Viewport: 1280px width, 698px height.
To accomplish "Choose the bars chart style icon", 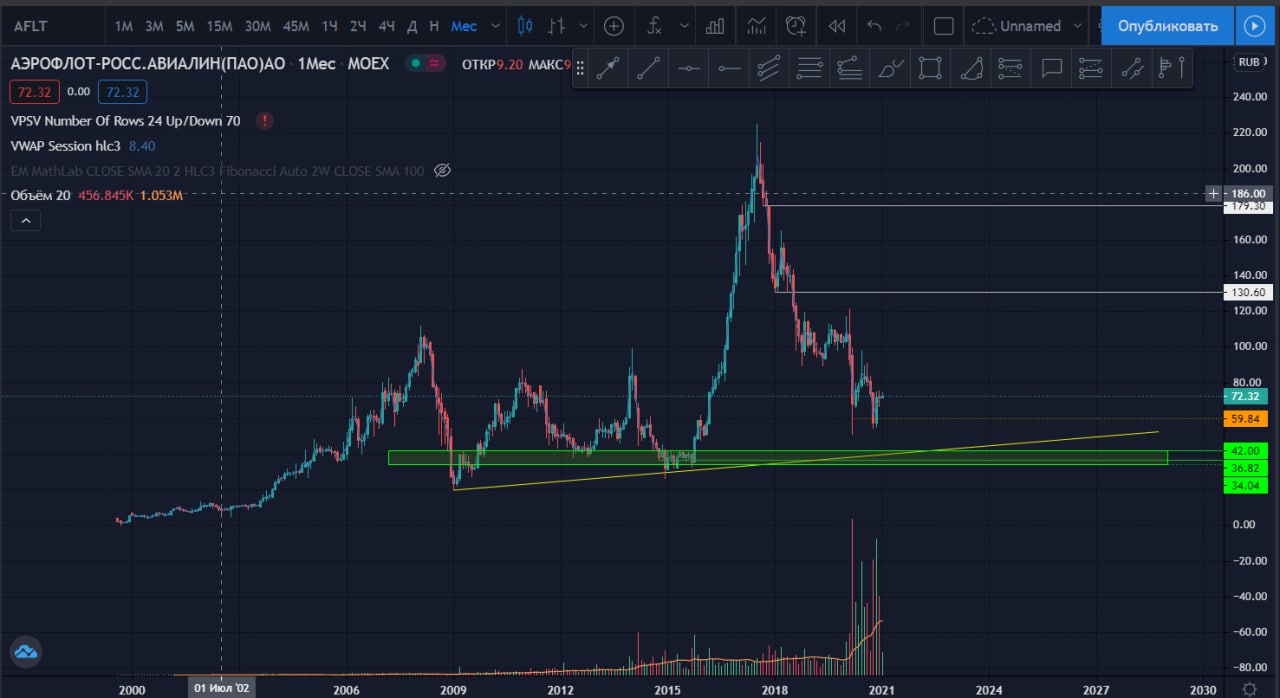I will point(558,26).
